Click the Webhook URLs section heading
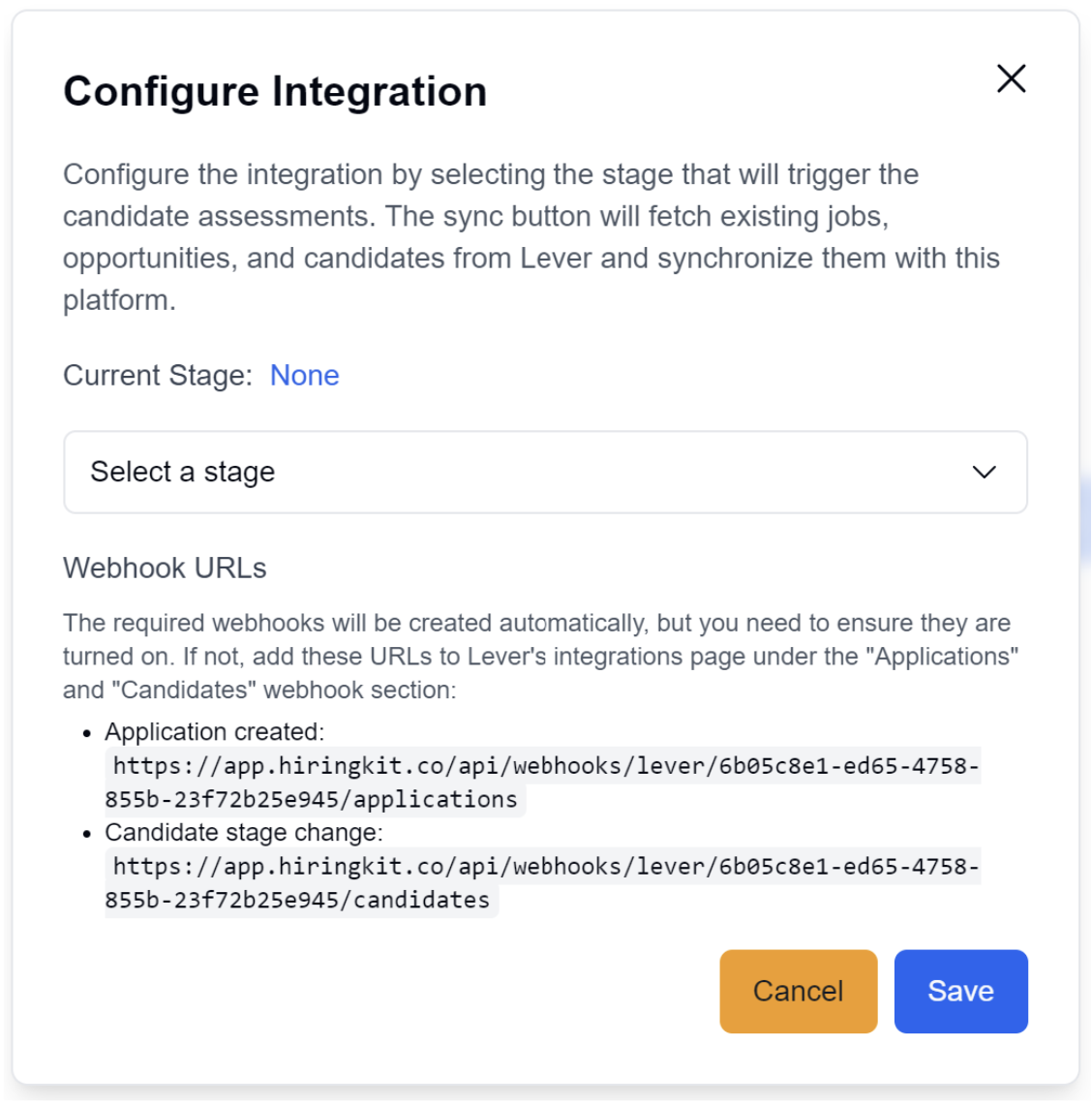The image size is (1092, 1106). [165, 568]
